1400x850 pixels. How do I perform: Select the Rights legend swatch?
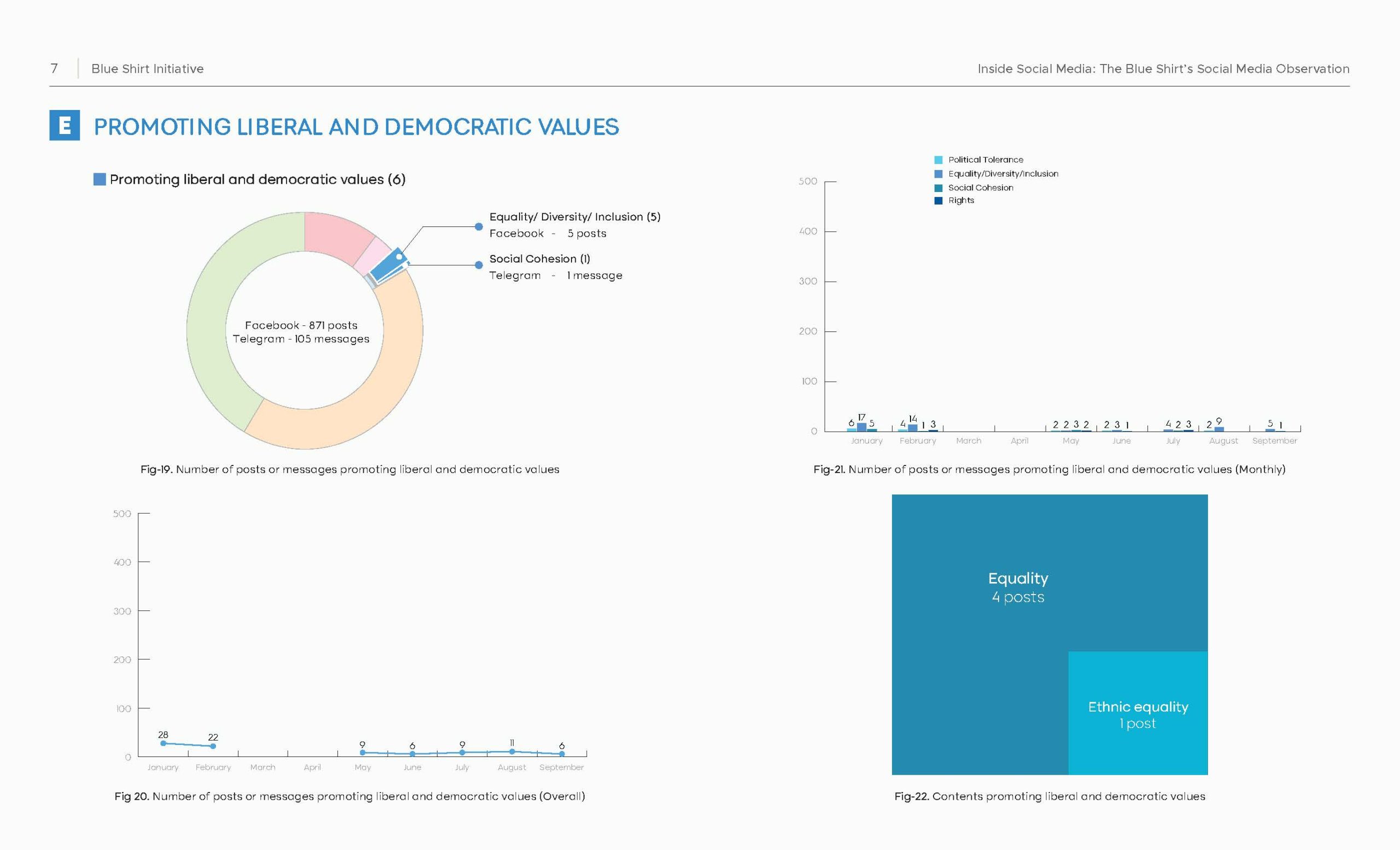coord(938,201)
